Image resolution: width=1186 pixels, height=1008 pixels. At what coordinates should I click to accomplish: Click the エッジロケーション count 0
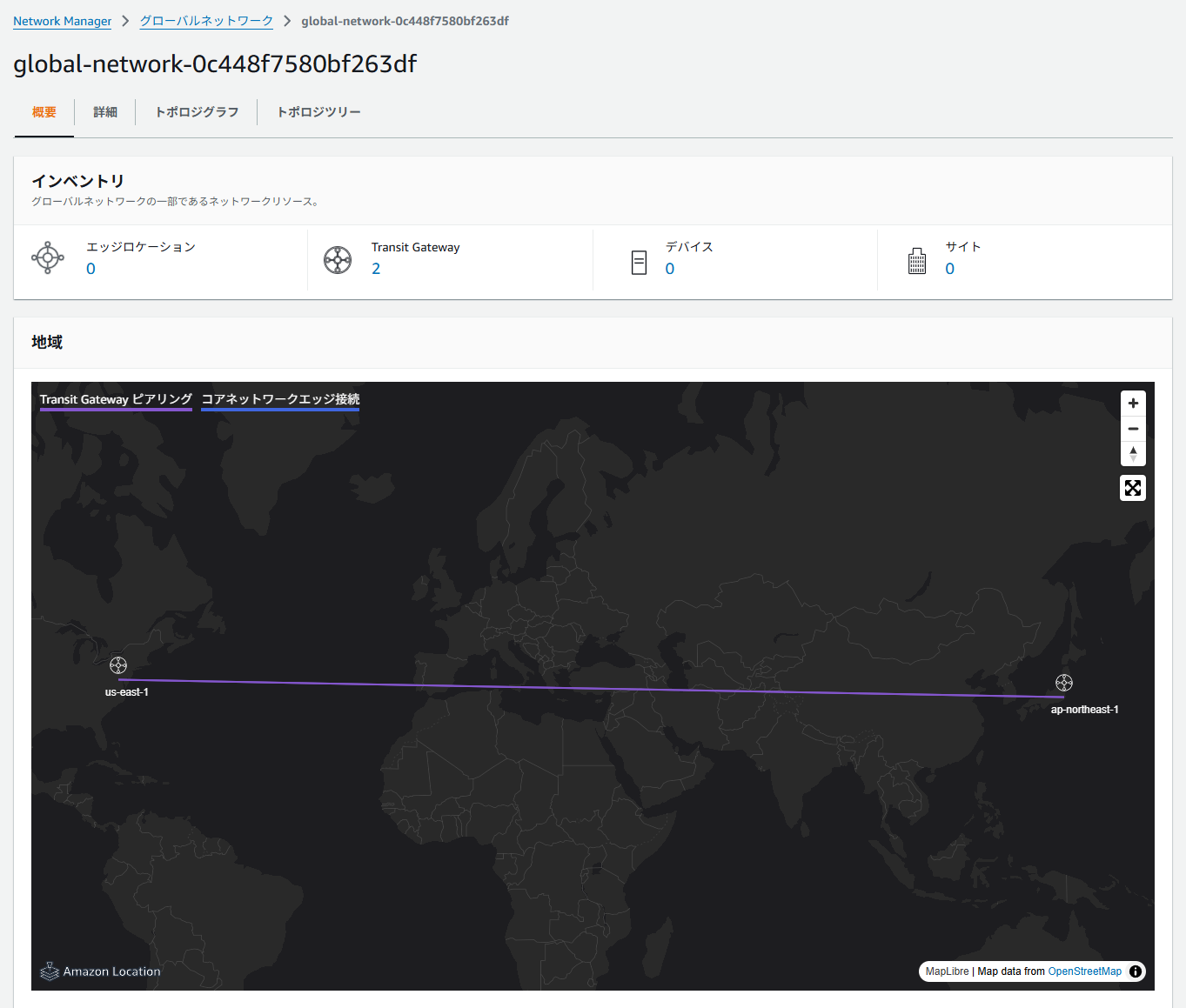coord(90,269)
